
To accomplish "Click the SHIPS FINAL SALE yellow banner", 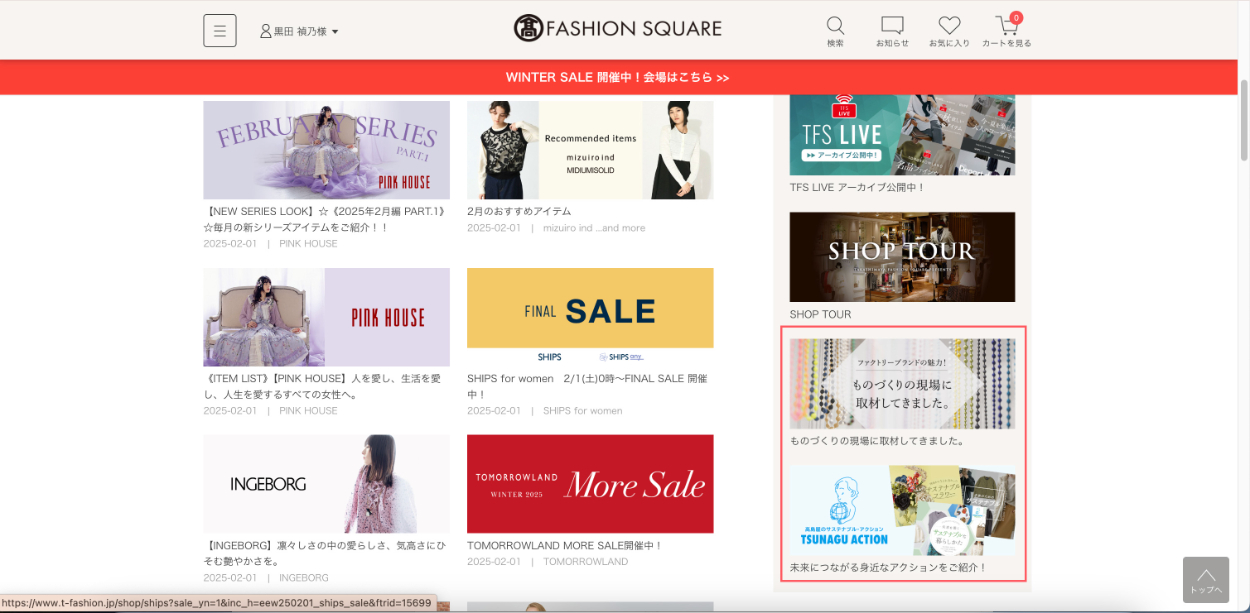I will pos(590,315).
